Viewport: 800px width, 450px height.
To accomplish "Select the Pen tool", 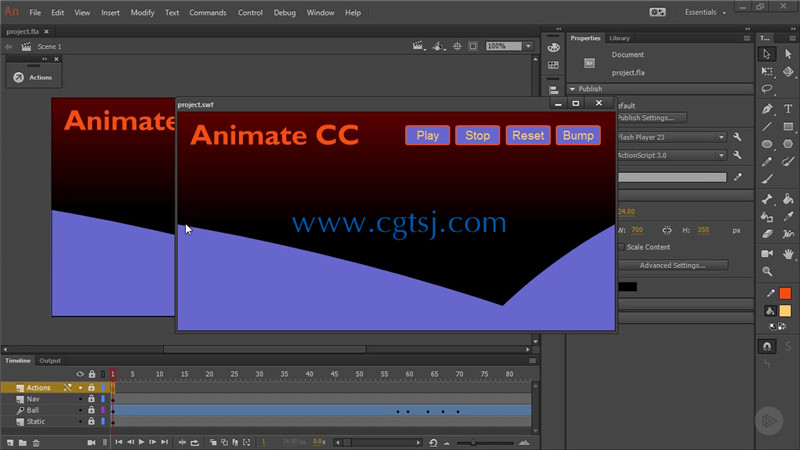I will pyautogui.click(x=767, y=109).
